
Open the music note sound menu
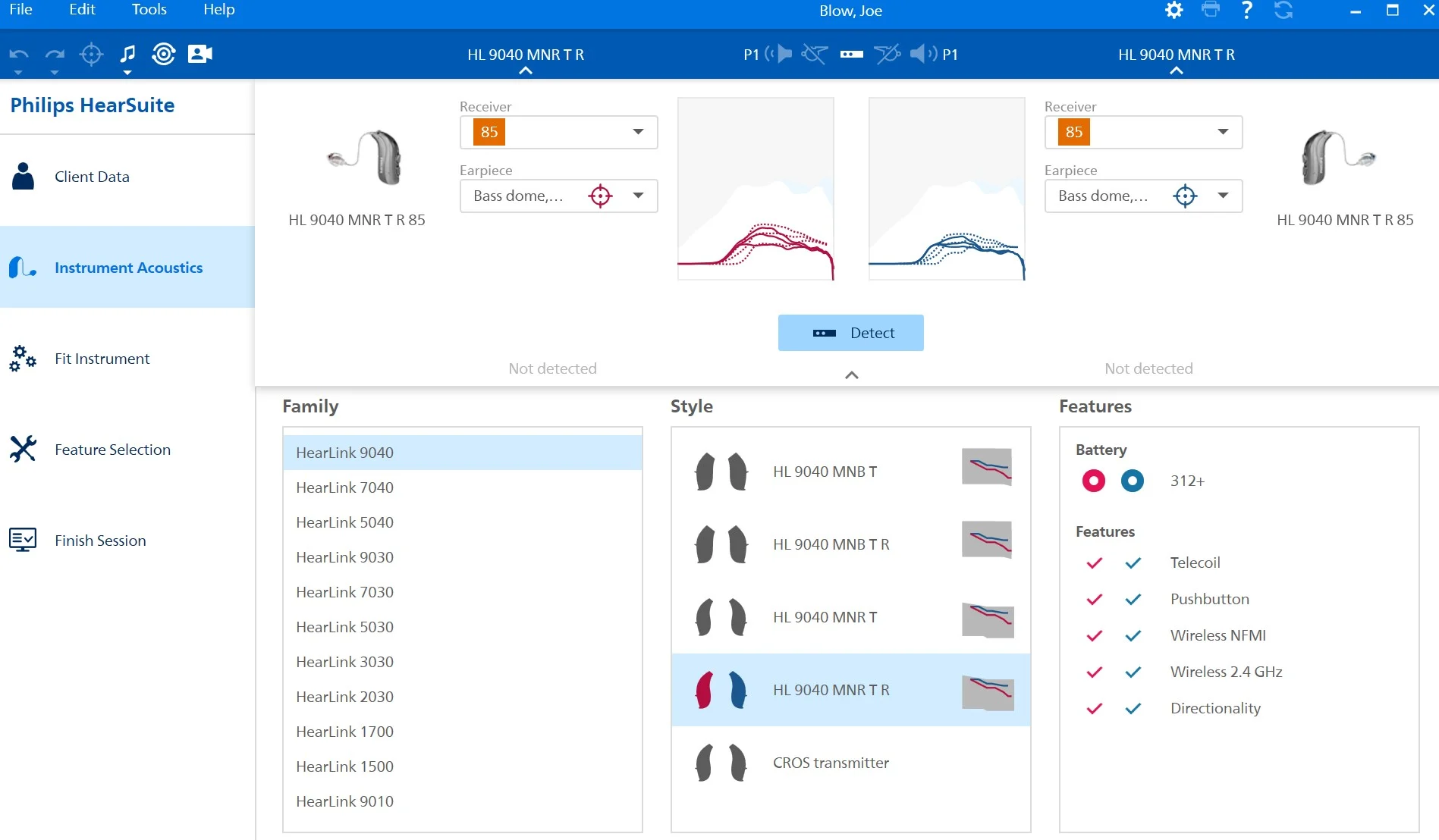tap(127, 54)
